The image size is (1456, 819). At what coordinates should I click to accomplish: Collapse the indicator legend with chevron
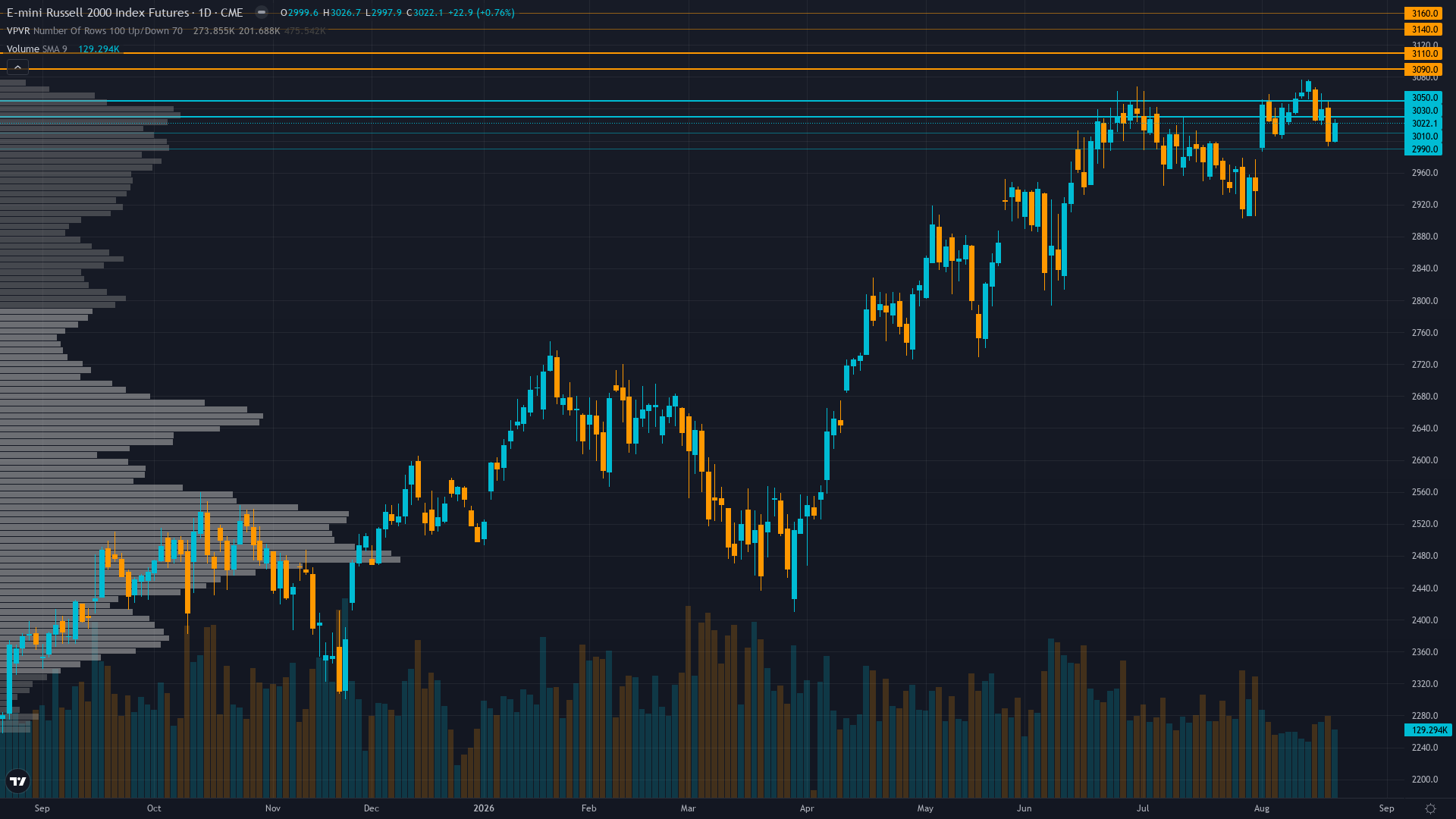coord(17,67)
